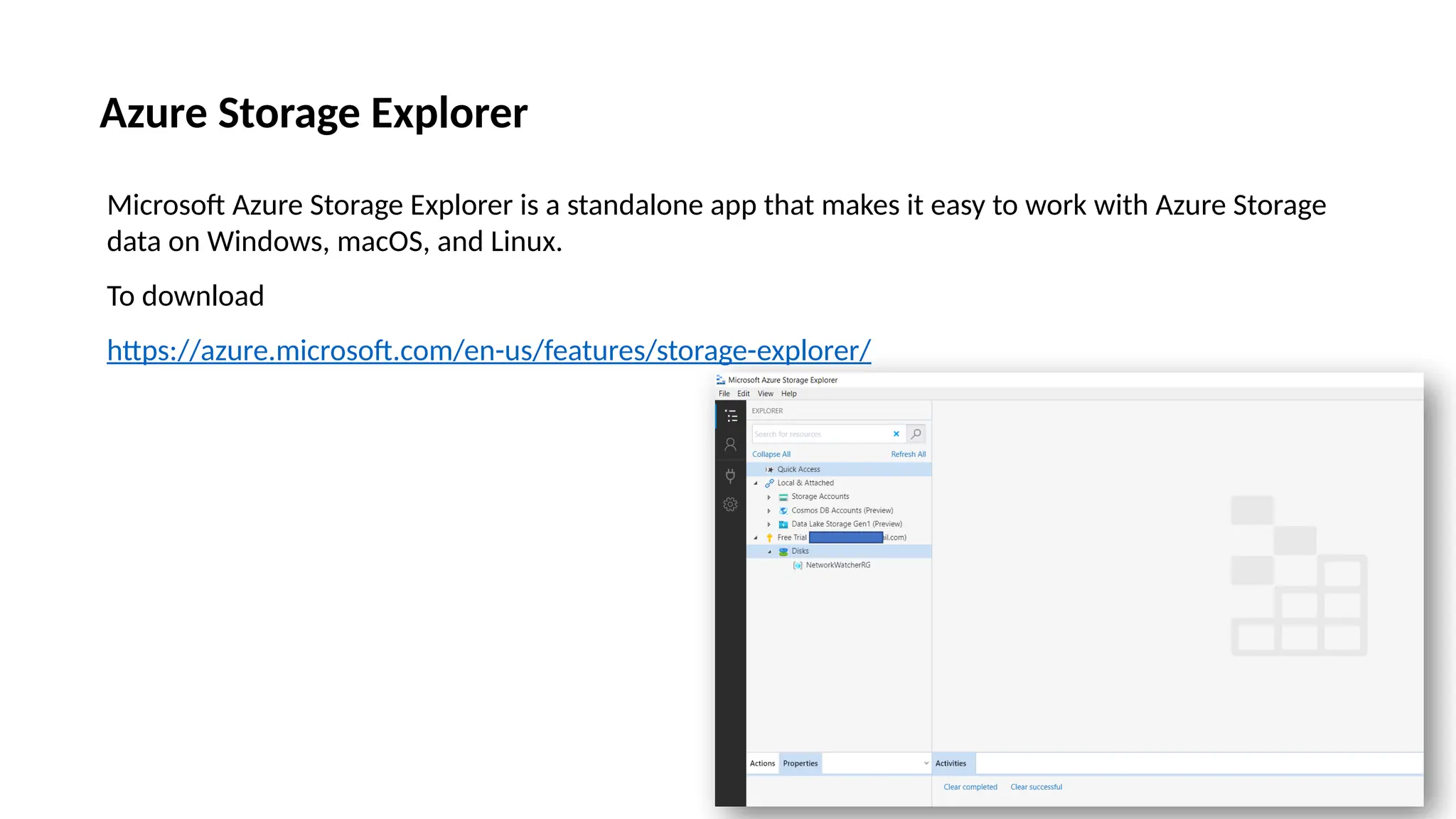
Task: Click the Quick Access star icon
Action: pyautogui.click(x=770, y=470)
